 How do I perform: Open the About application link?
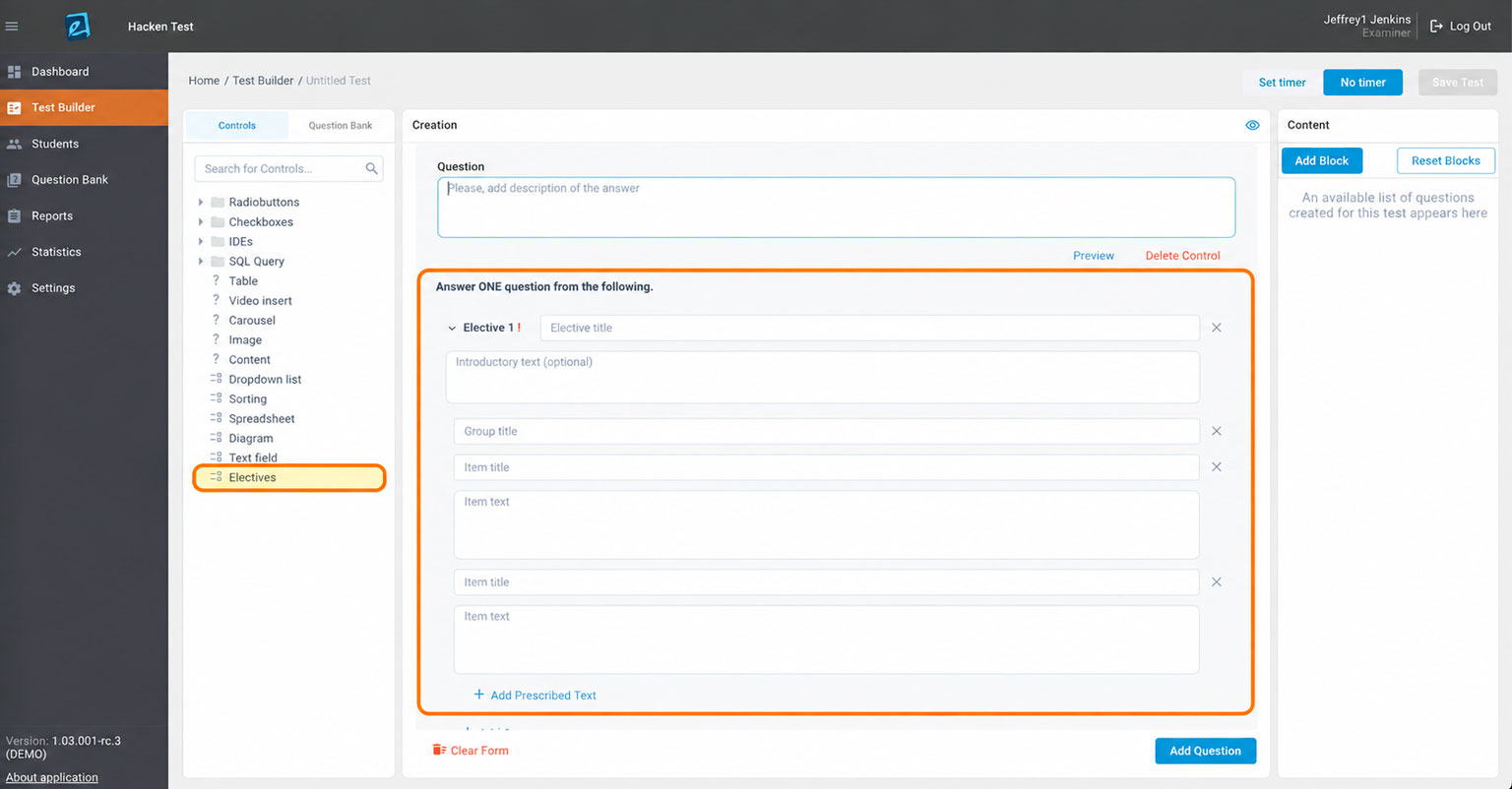[52, 777]
